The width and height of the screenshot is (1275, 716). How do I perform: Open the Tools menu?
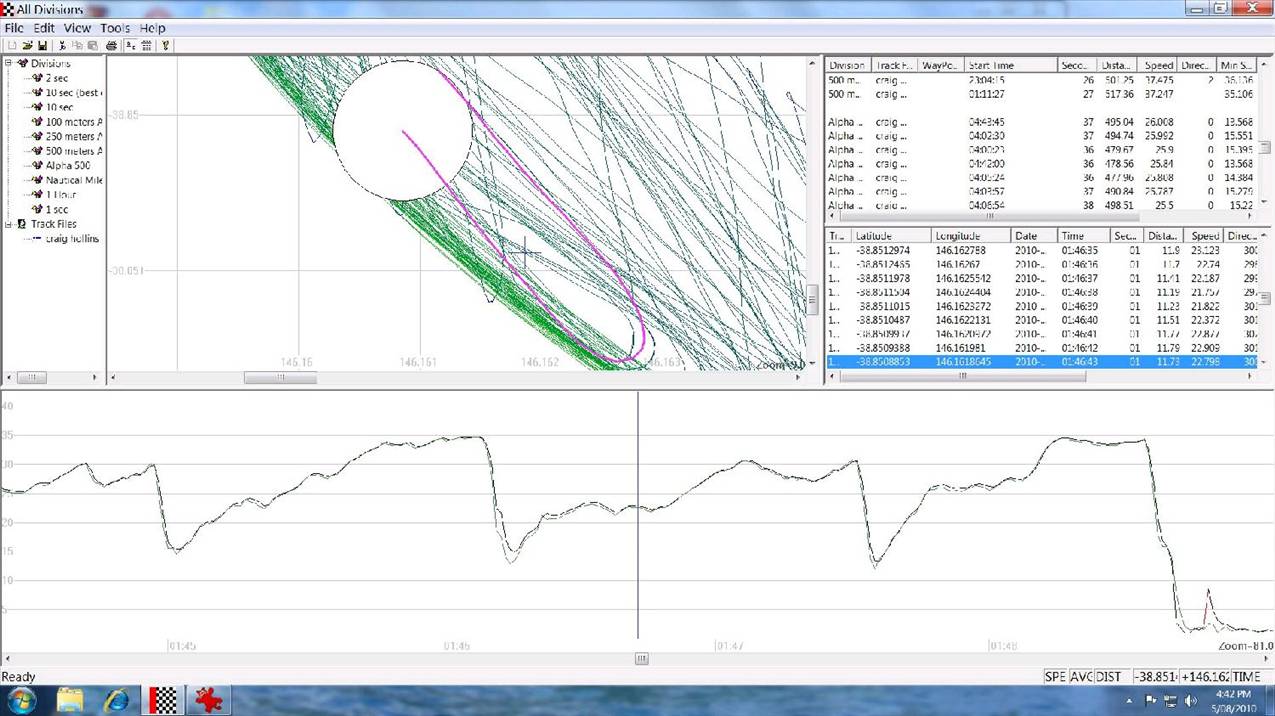click(x=115, y=28)
